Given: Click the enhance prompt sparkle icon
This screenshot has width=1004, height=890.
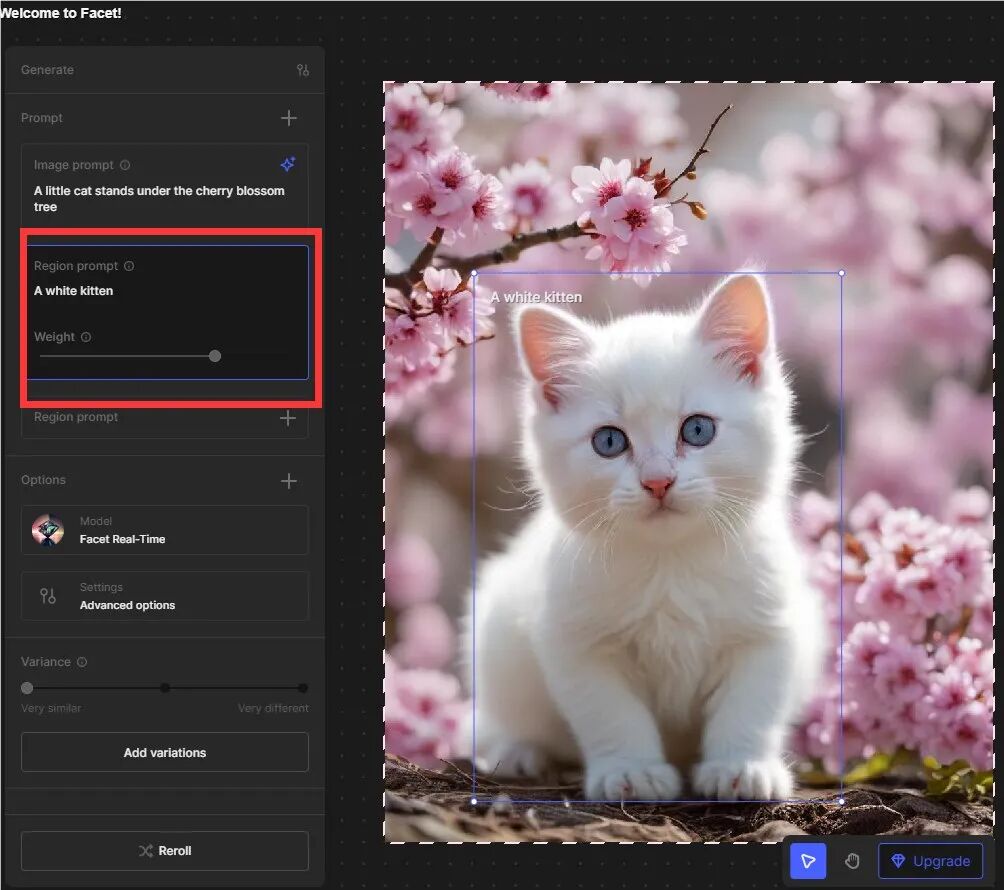Looking at the screenshot, I should pyautogui.click(x=288, y=164).
